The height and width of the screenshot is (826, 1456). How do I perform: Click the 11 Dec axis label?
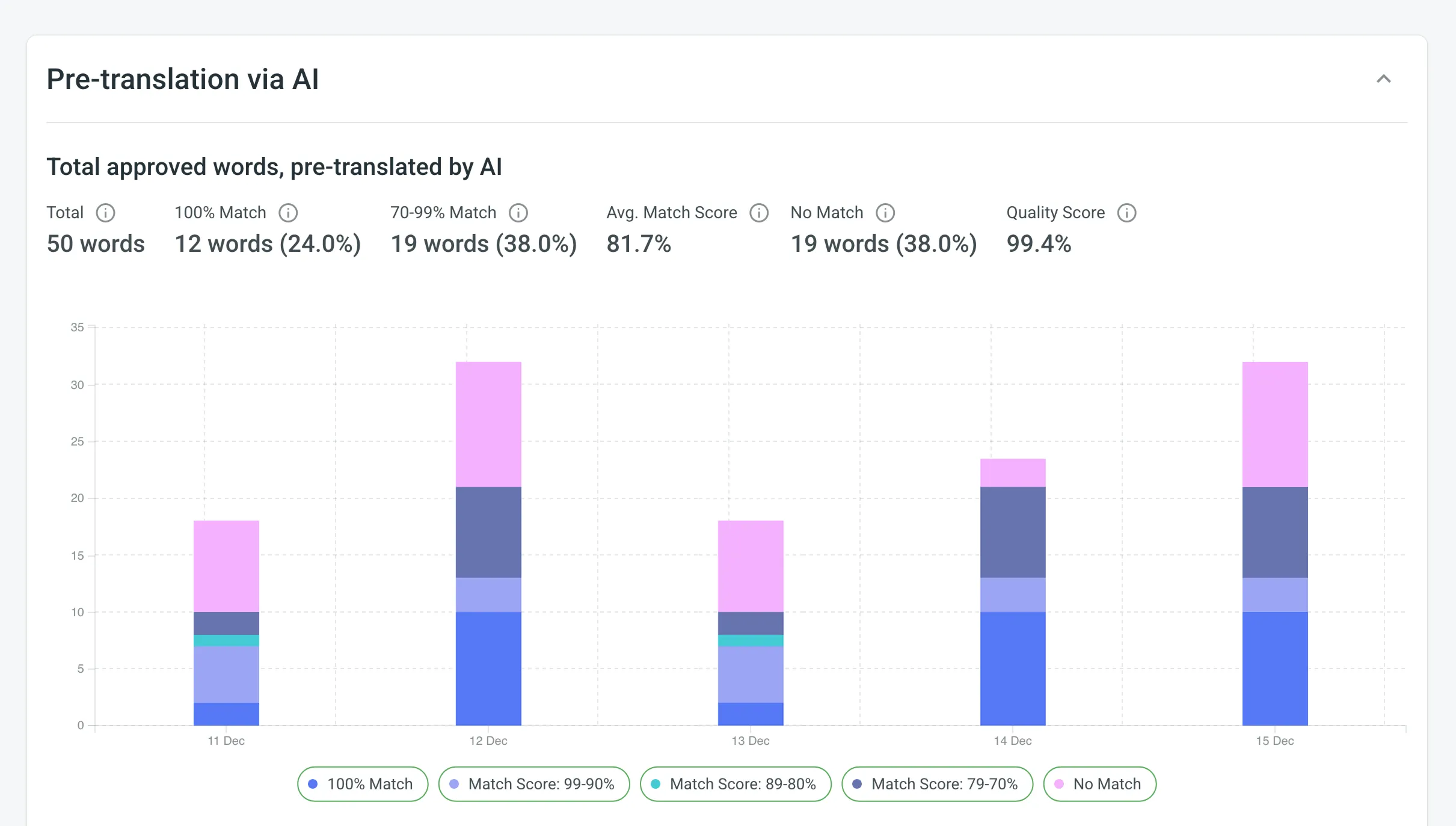point(227,741)
